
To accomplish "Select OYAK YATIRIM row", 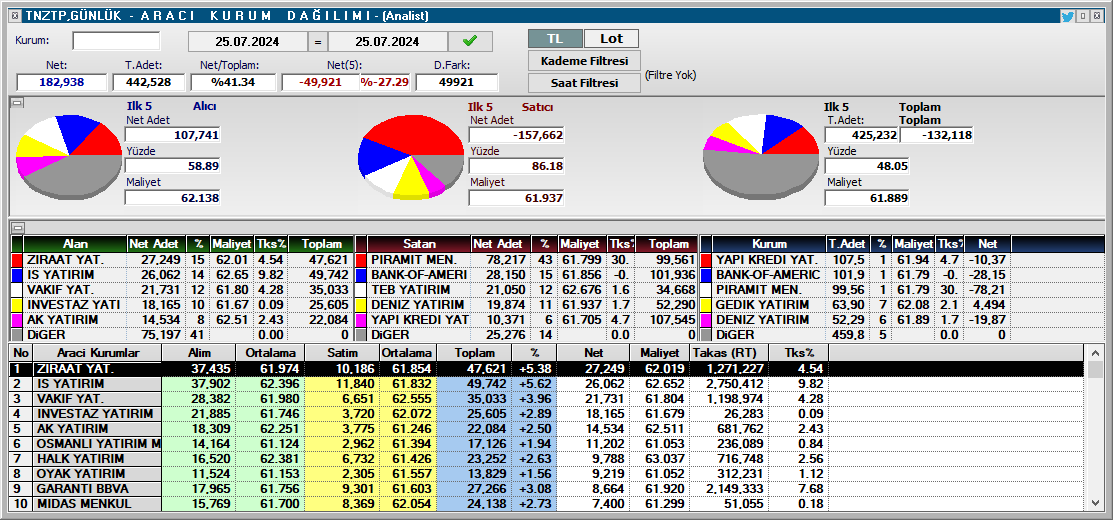I will 547,473.
